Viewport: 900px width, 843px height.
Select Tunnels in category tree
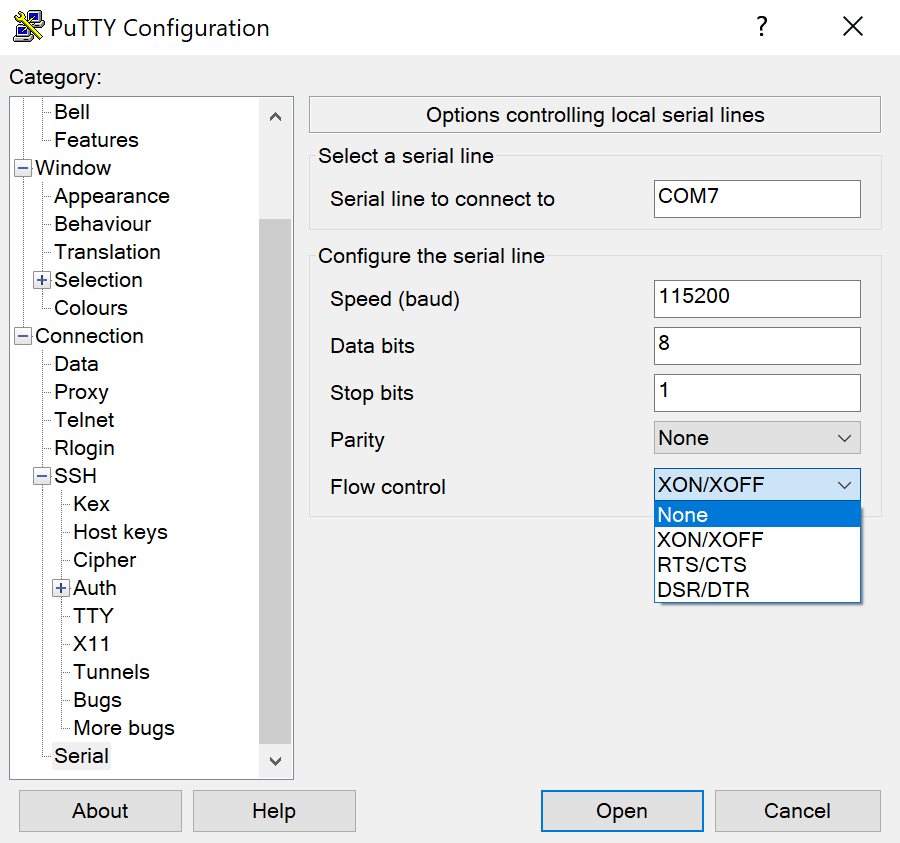coord(111,673)
